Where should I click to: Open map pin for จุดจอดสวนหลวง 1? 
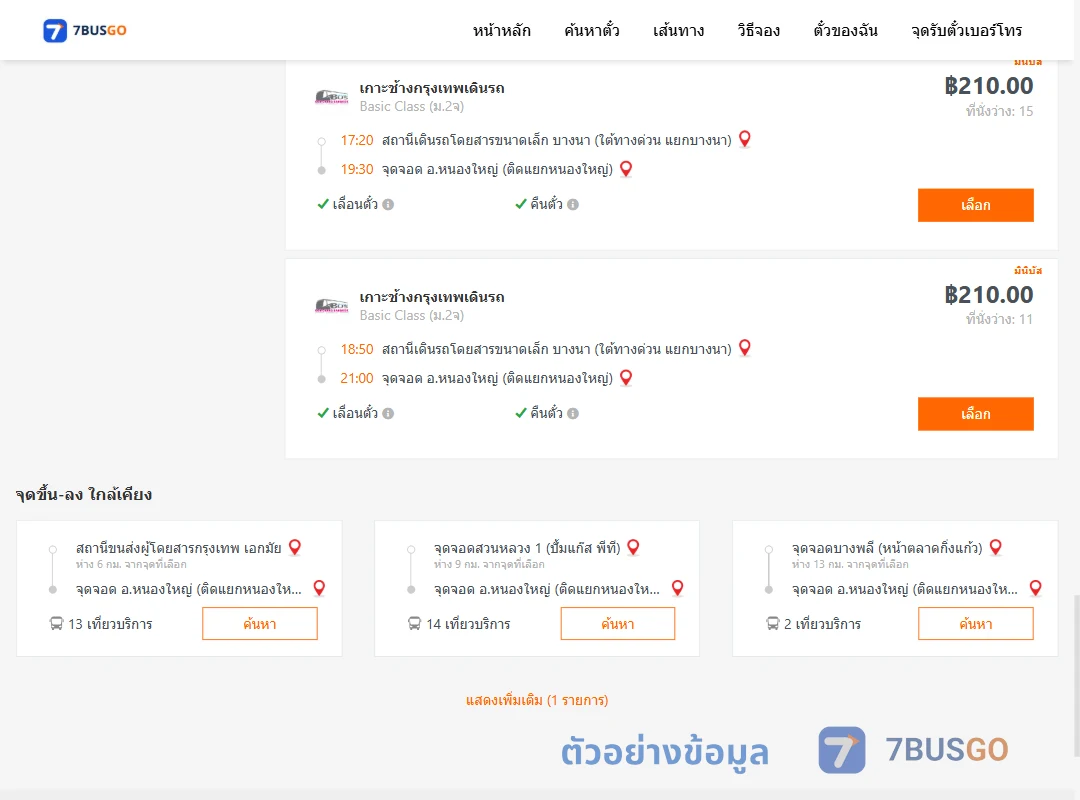coord(633,547)
